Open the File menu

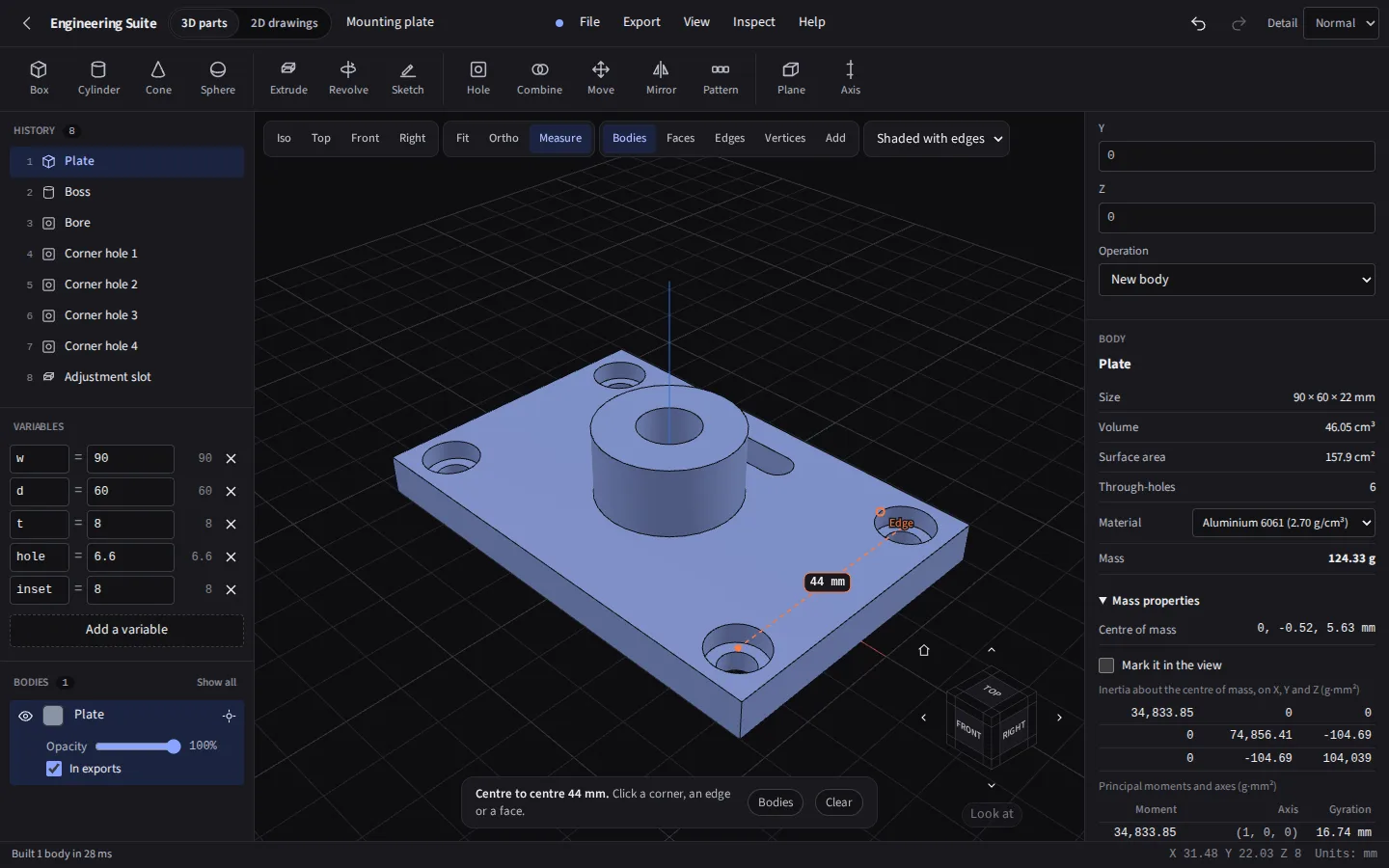[x=589, y=22]
